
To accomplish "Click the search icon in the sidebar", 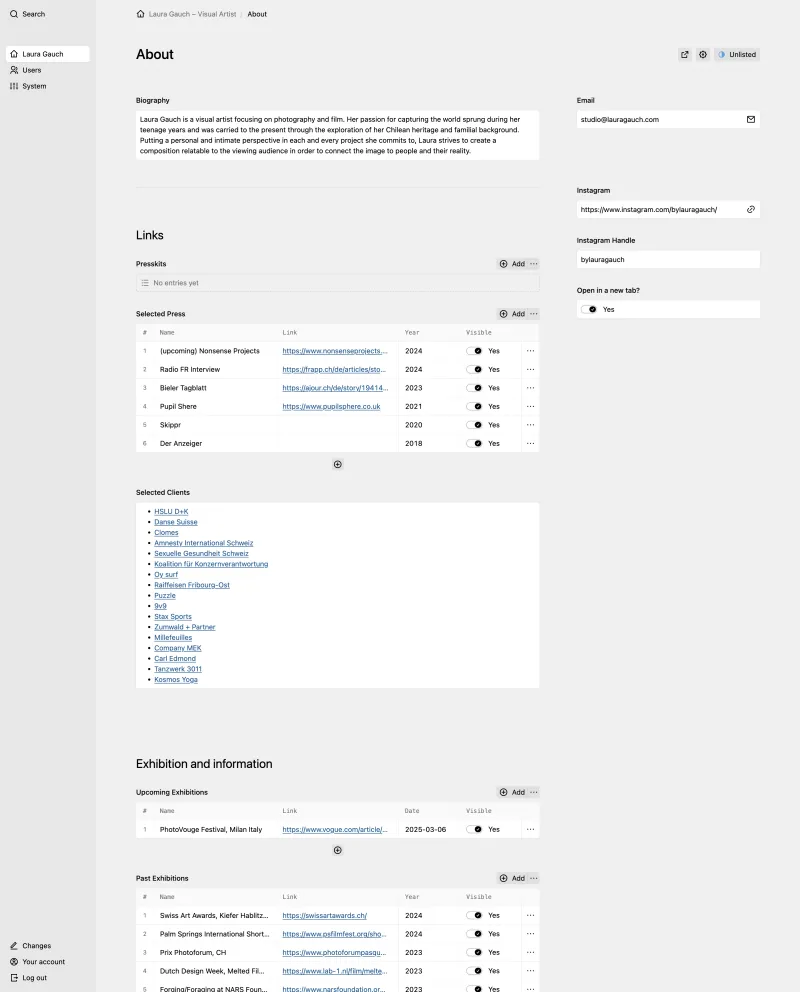I will [x=14, y=14].
